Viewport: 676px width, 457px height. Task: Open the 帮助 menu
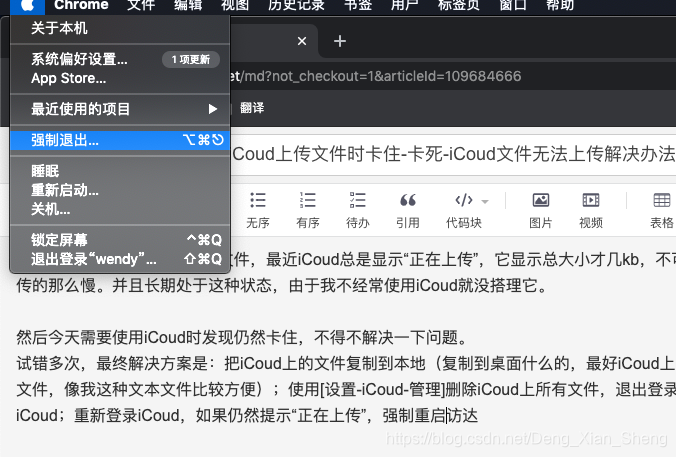click(560, 5)
